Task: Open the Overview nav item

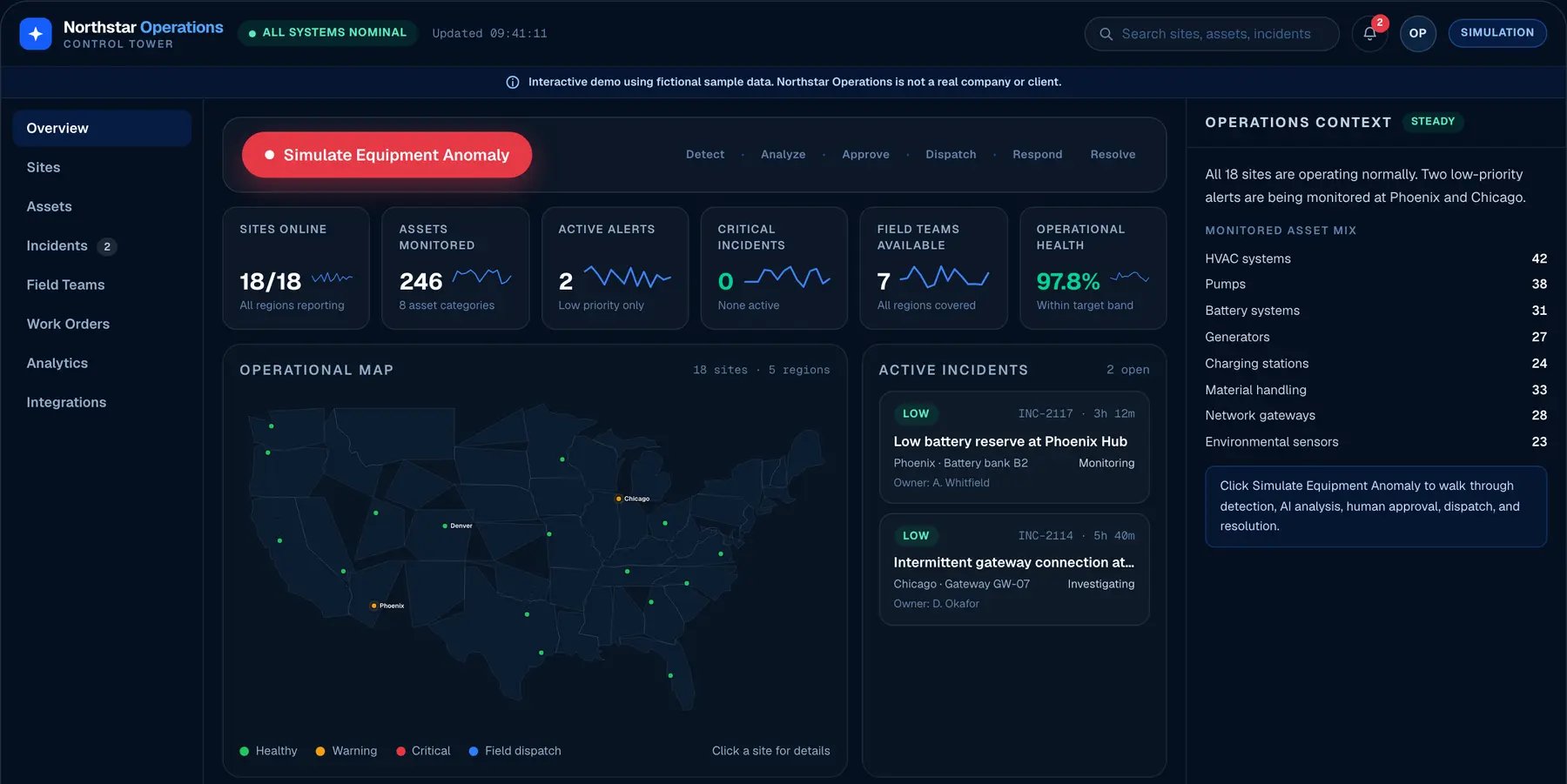Action: (102, 128)
